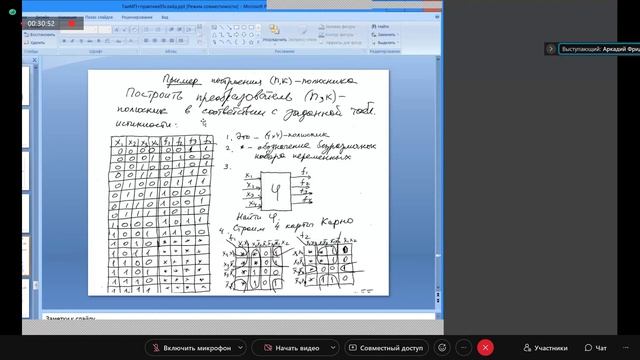Screen dimensions: 640x360
Task: Open the Заменить dropdown arrow
Action: point(398,35)
